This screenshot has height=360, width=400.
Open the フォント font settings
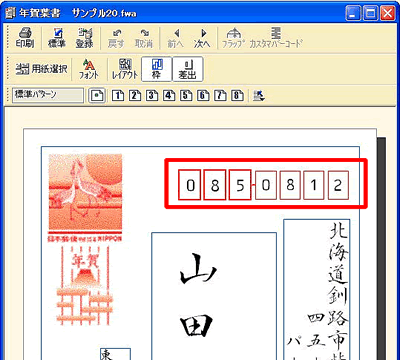tap(89, 69)
